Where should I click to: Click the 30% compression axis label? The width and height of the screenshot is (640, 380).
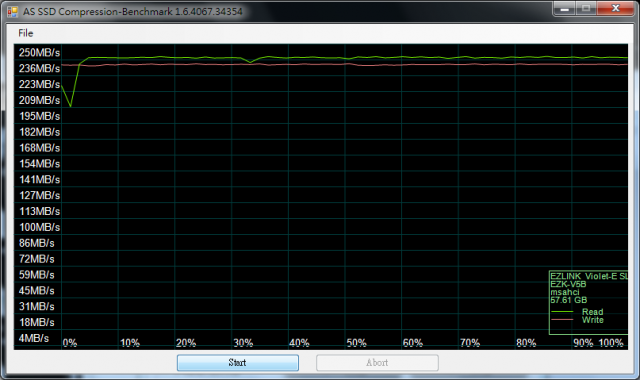point(243,343)
